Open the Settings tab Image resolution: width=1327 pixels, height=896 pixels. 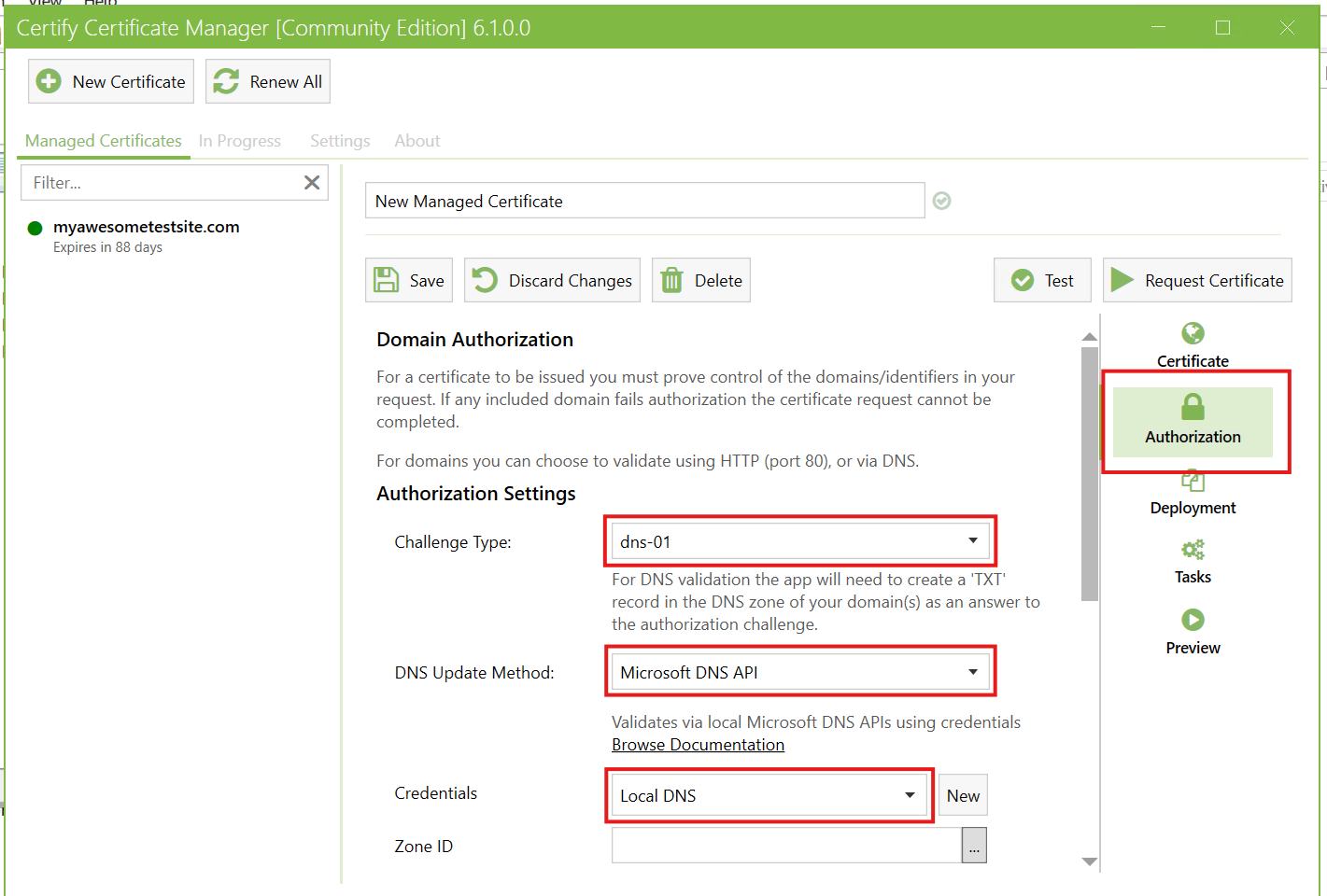(x=340, y=141)
